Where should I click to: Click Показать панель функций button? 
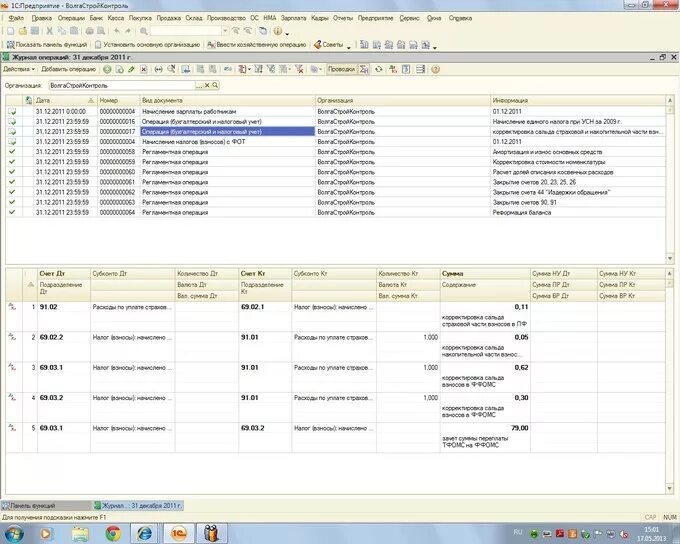tap(47, 45)
